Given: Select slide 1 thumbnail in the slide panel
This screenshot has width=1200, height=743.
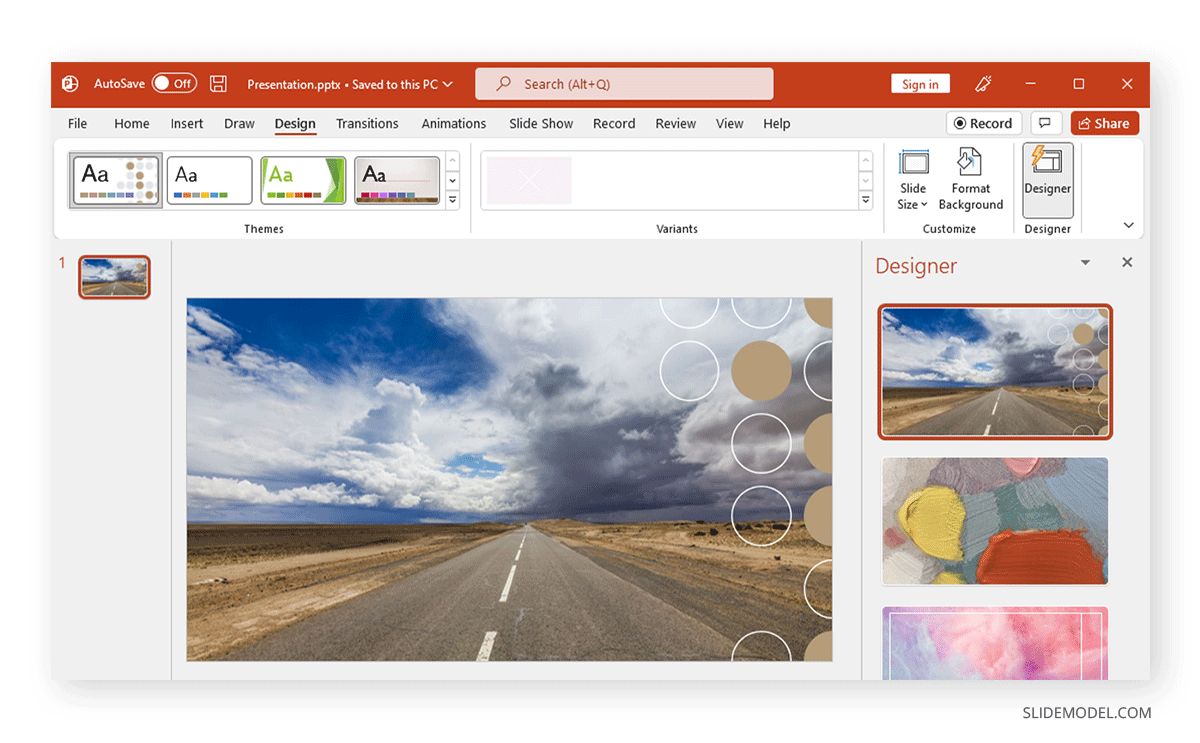Looking at the screenshot, I should pos(114,277).
